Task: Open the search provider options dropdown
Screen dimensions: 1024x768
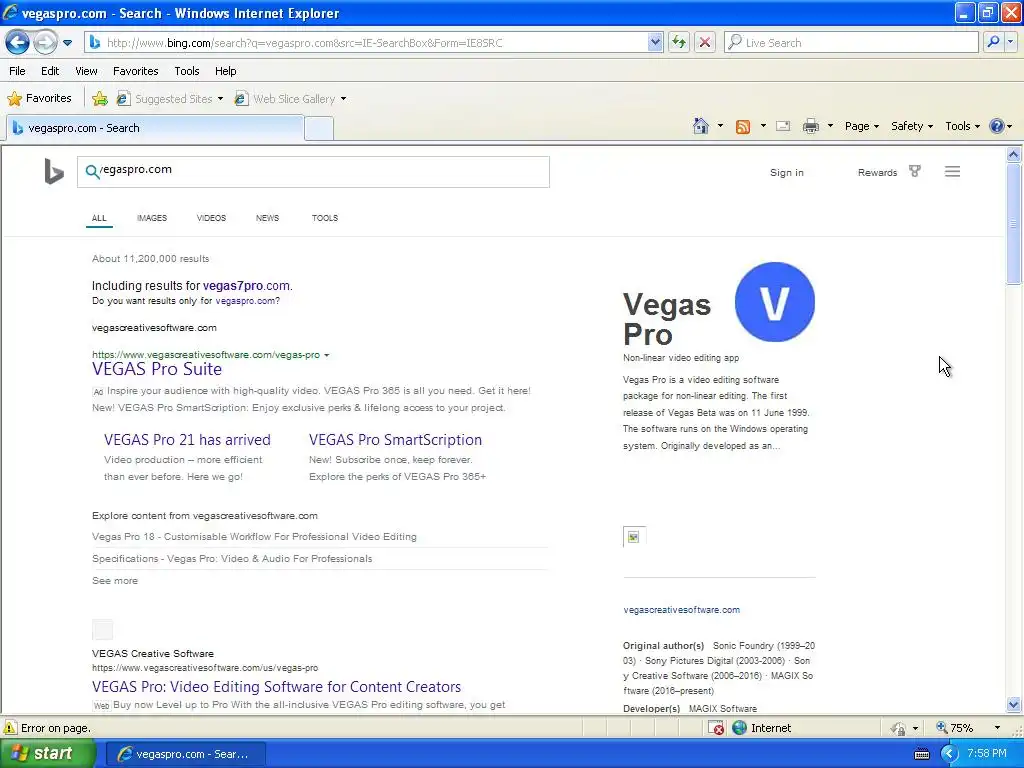Action: tap(1010, 42)
